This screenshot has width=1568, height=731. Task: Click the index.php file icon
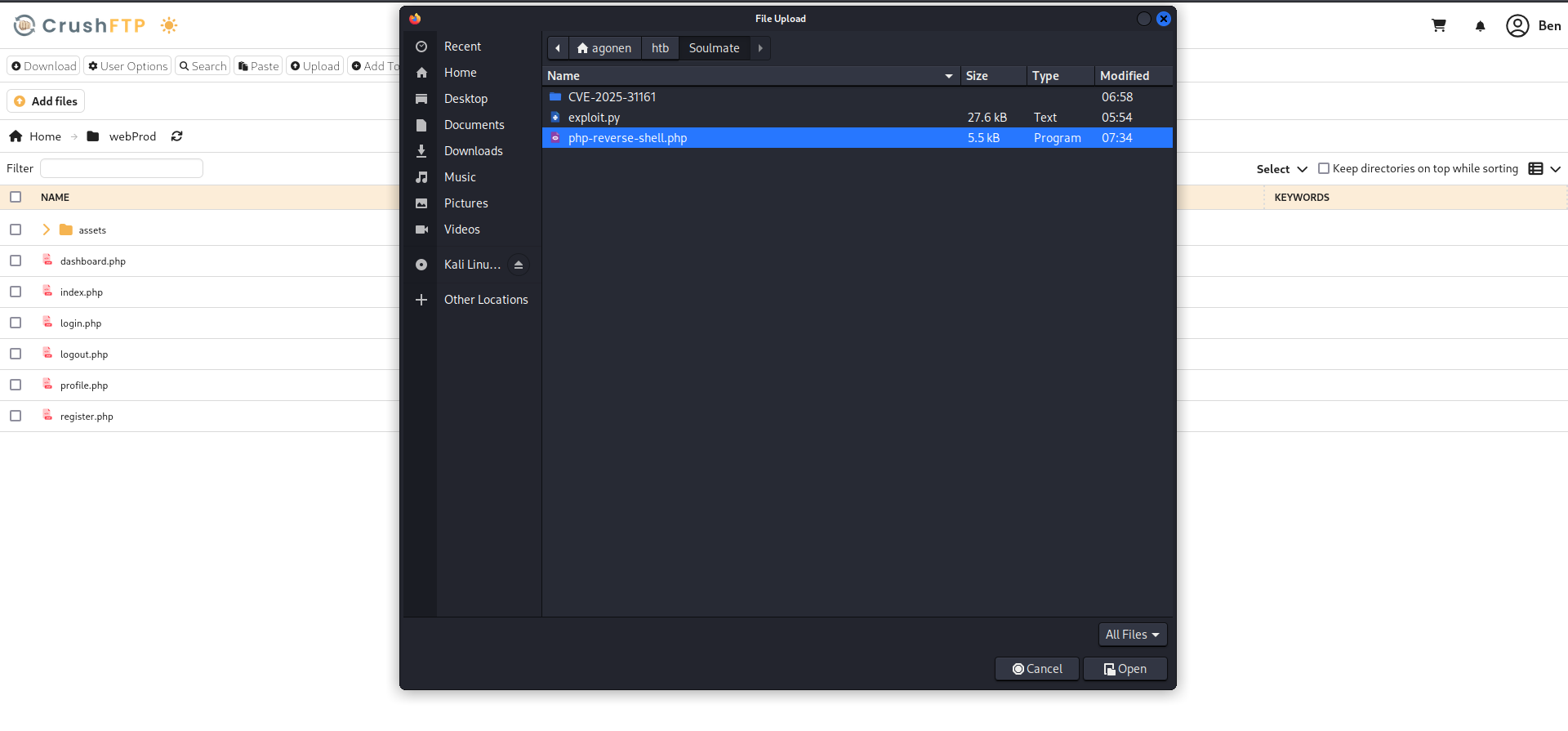point(47,291)
